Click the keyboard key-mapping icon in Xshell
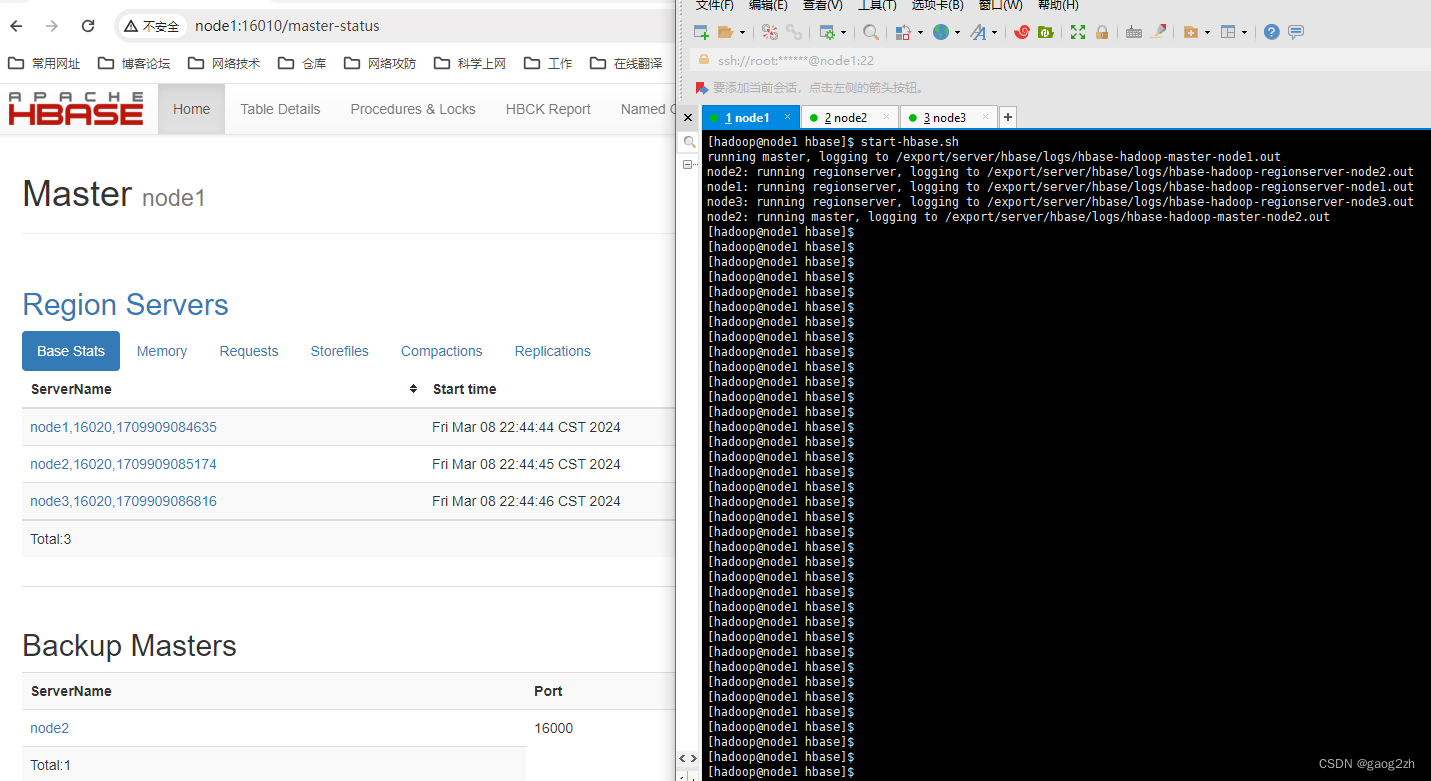Viewport: 1431px width, 781px height. coord(1134,32)
